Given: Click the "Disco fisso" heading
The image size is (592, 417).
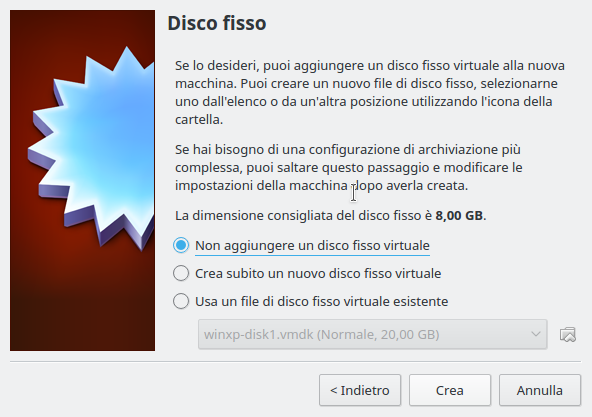Looking at the screenshot, I should pos(217,23).
